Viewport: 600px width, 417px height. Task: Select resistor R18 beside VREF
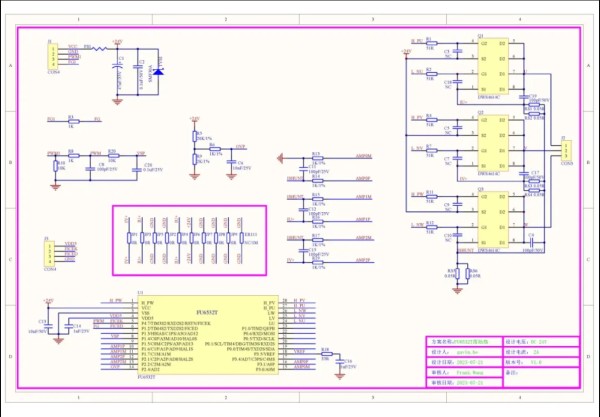tap(326, 354)
